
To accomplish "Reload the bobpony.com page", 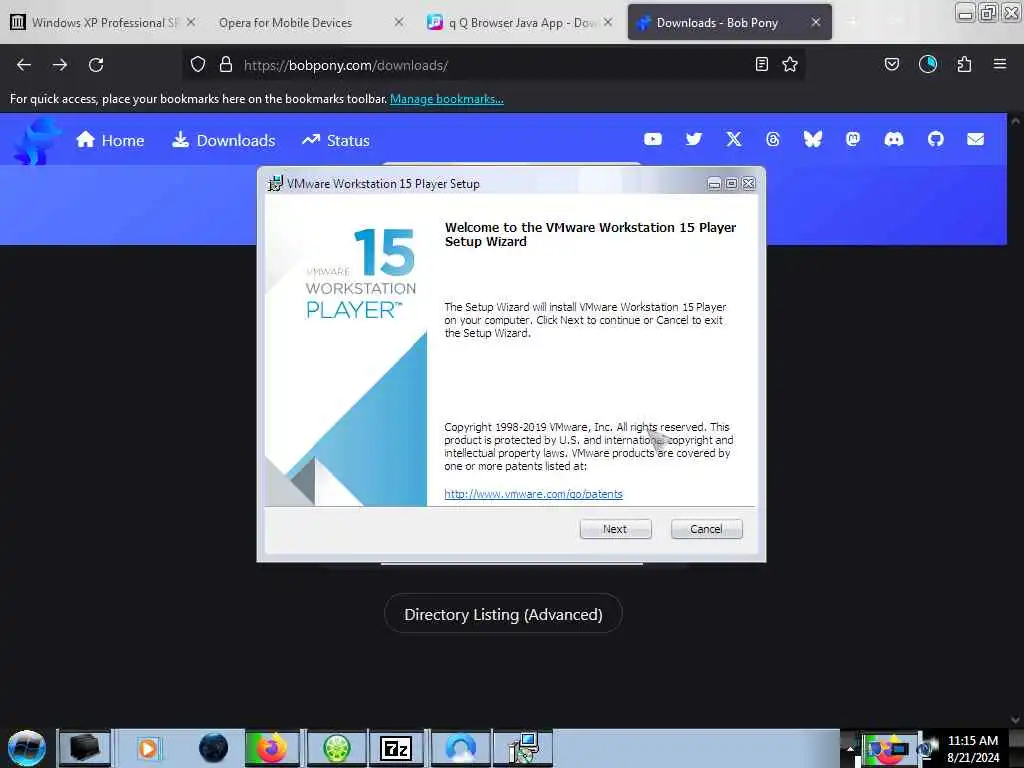I will pyautogui.click(x=96, y=65).
